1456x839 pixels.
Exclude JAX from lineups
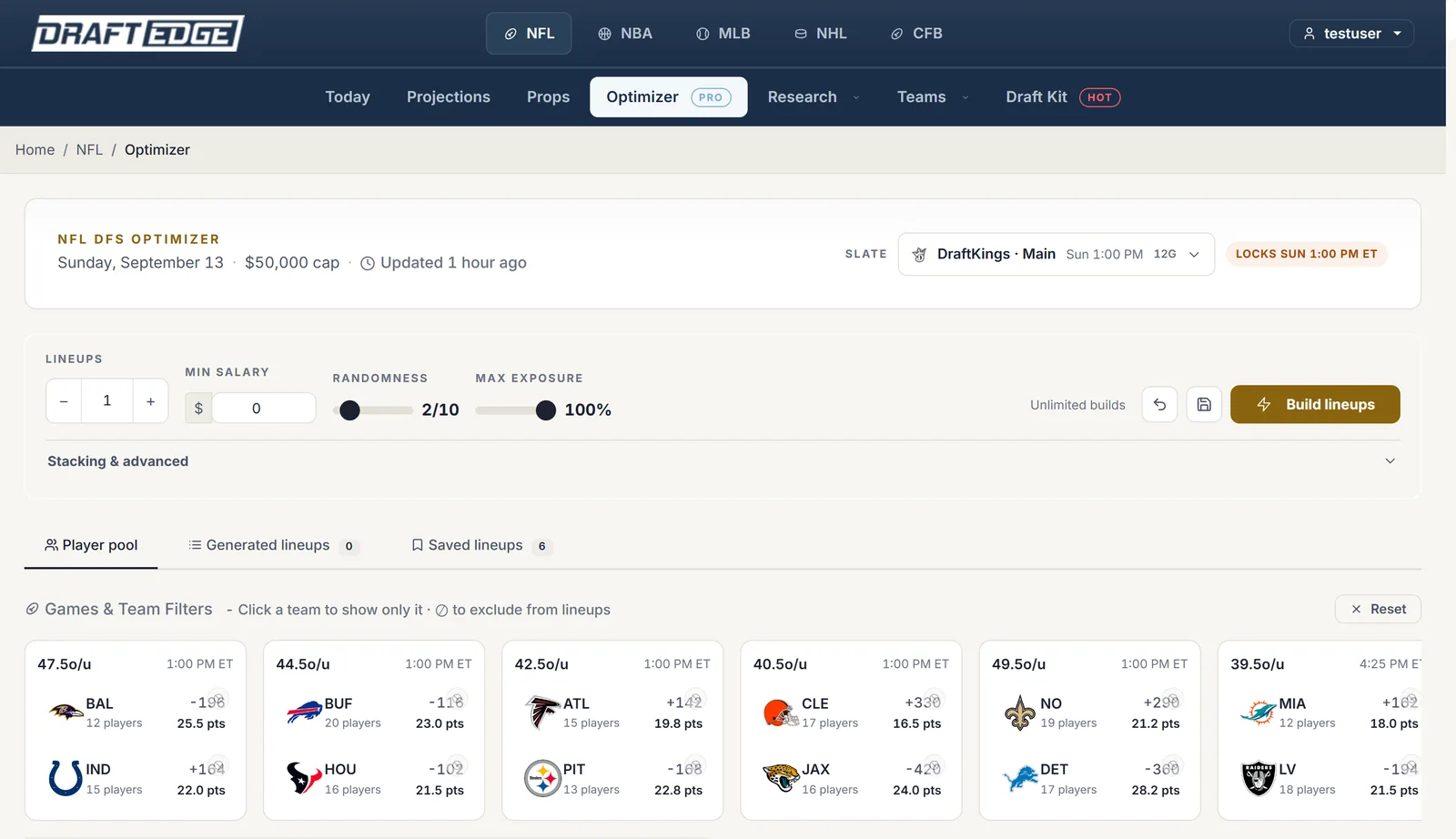pos(933,765)
